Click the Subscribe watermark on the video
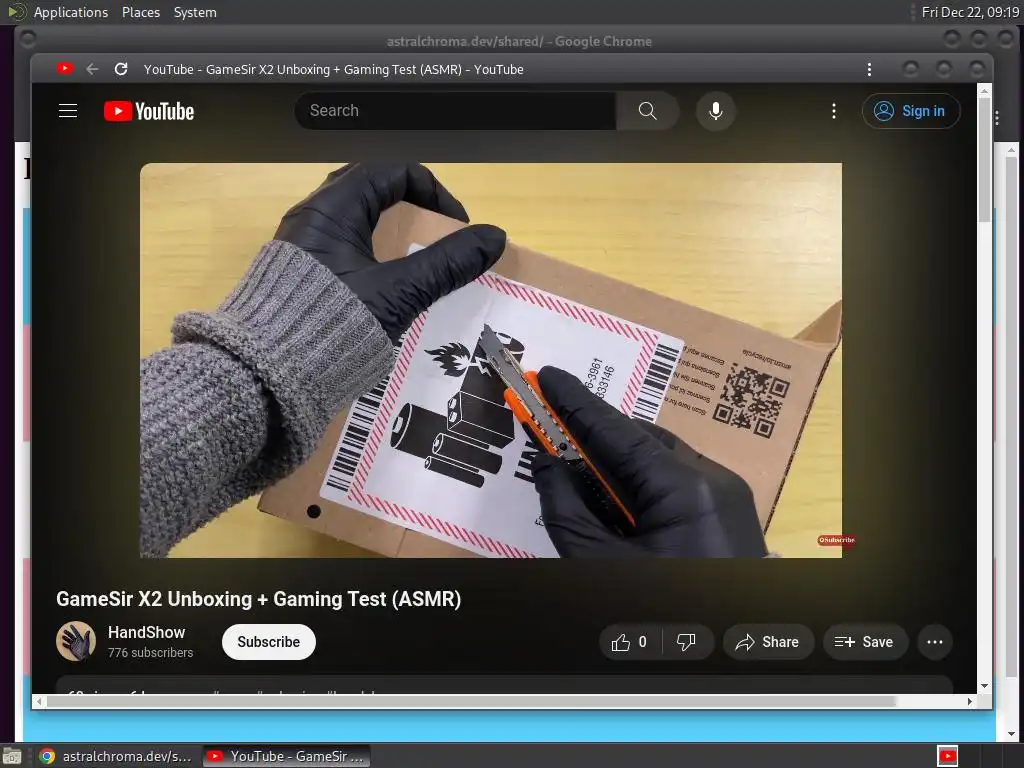Screen dimensions: 1024x768 837,540
